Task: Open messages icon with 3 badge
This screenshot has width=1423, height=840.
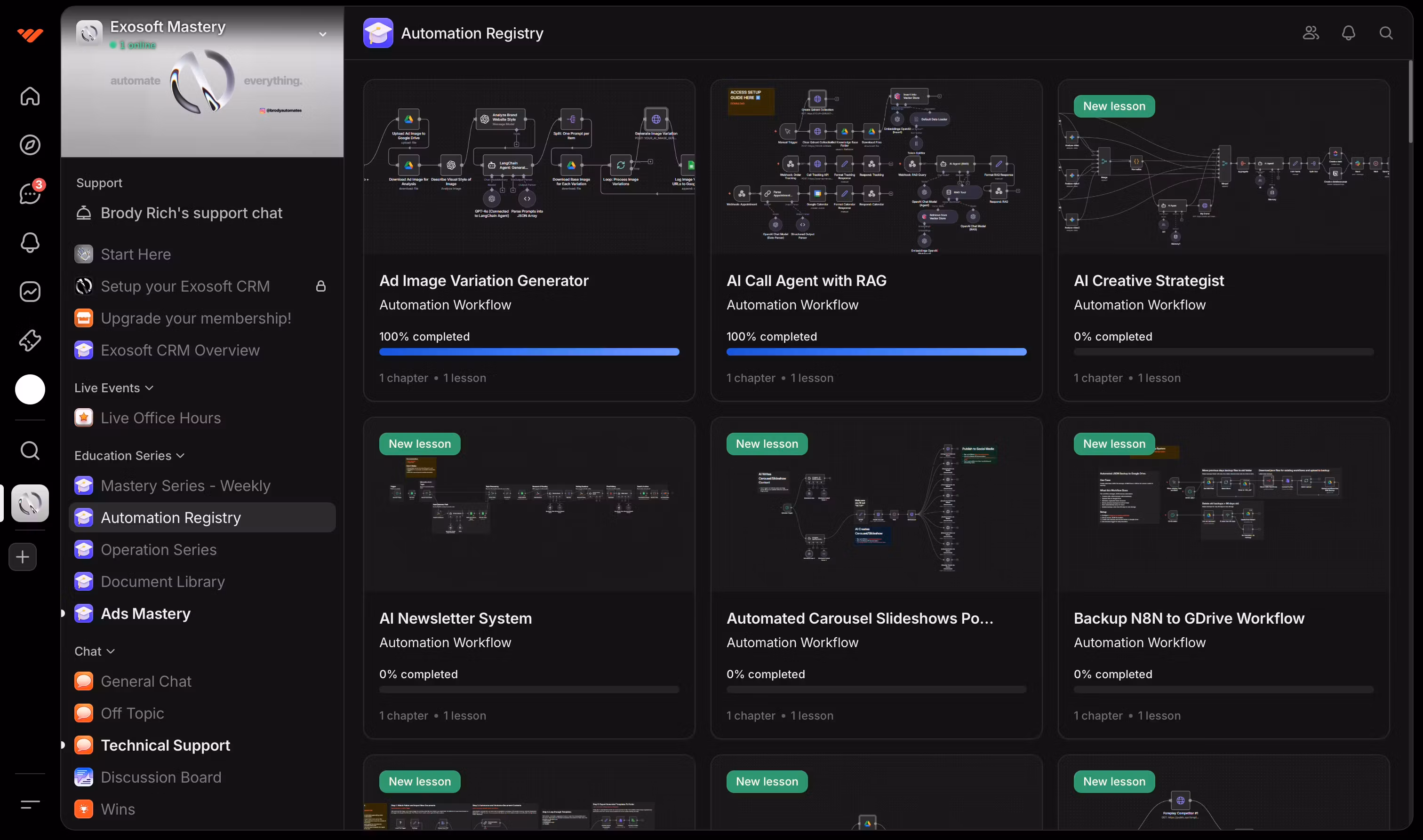Action: tap(30, 194)
